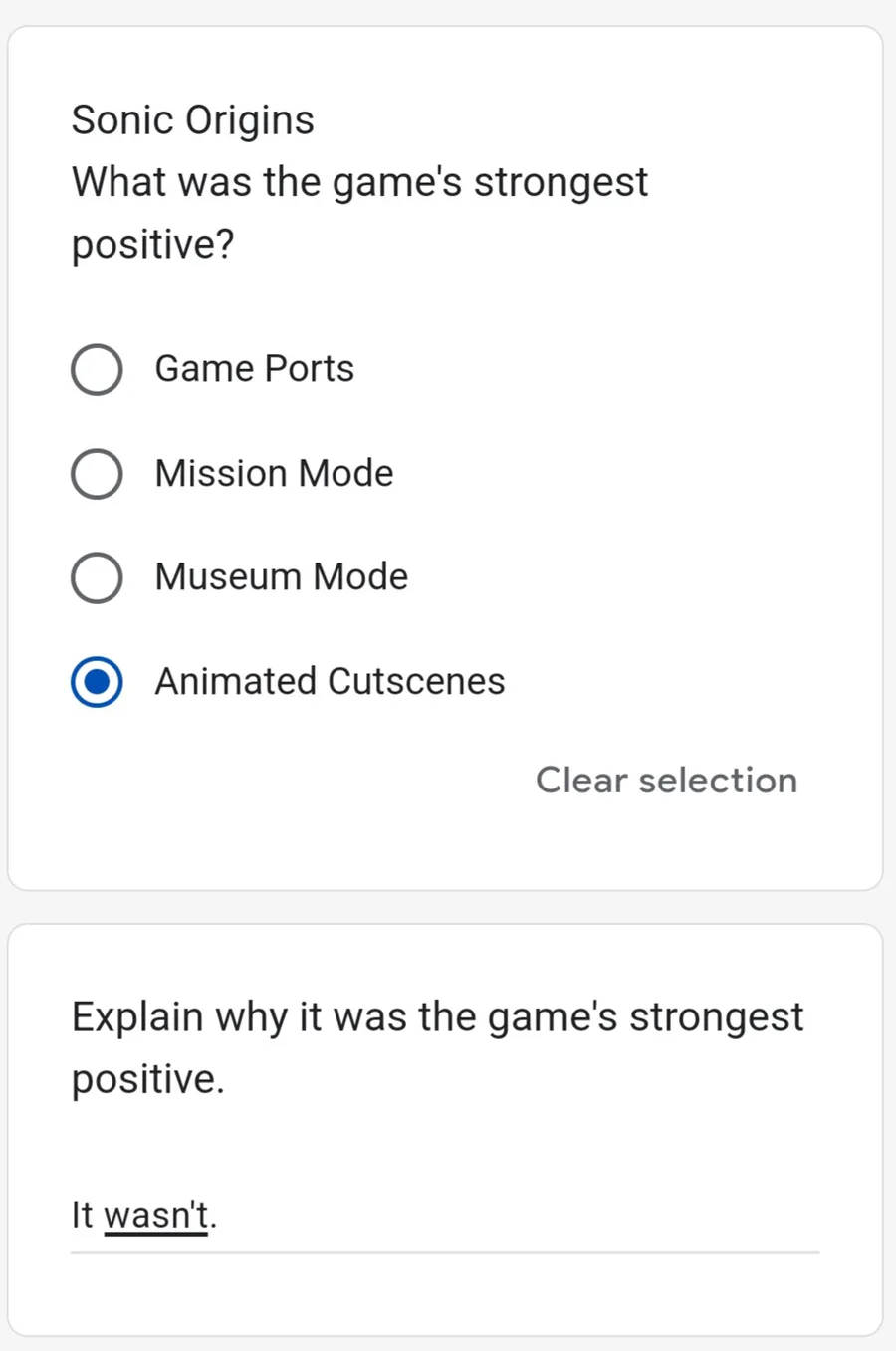Viewport: 896px width, 1351px height.
Task: Click blank area below the answer underline
Action: pos(445,1294)
